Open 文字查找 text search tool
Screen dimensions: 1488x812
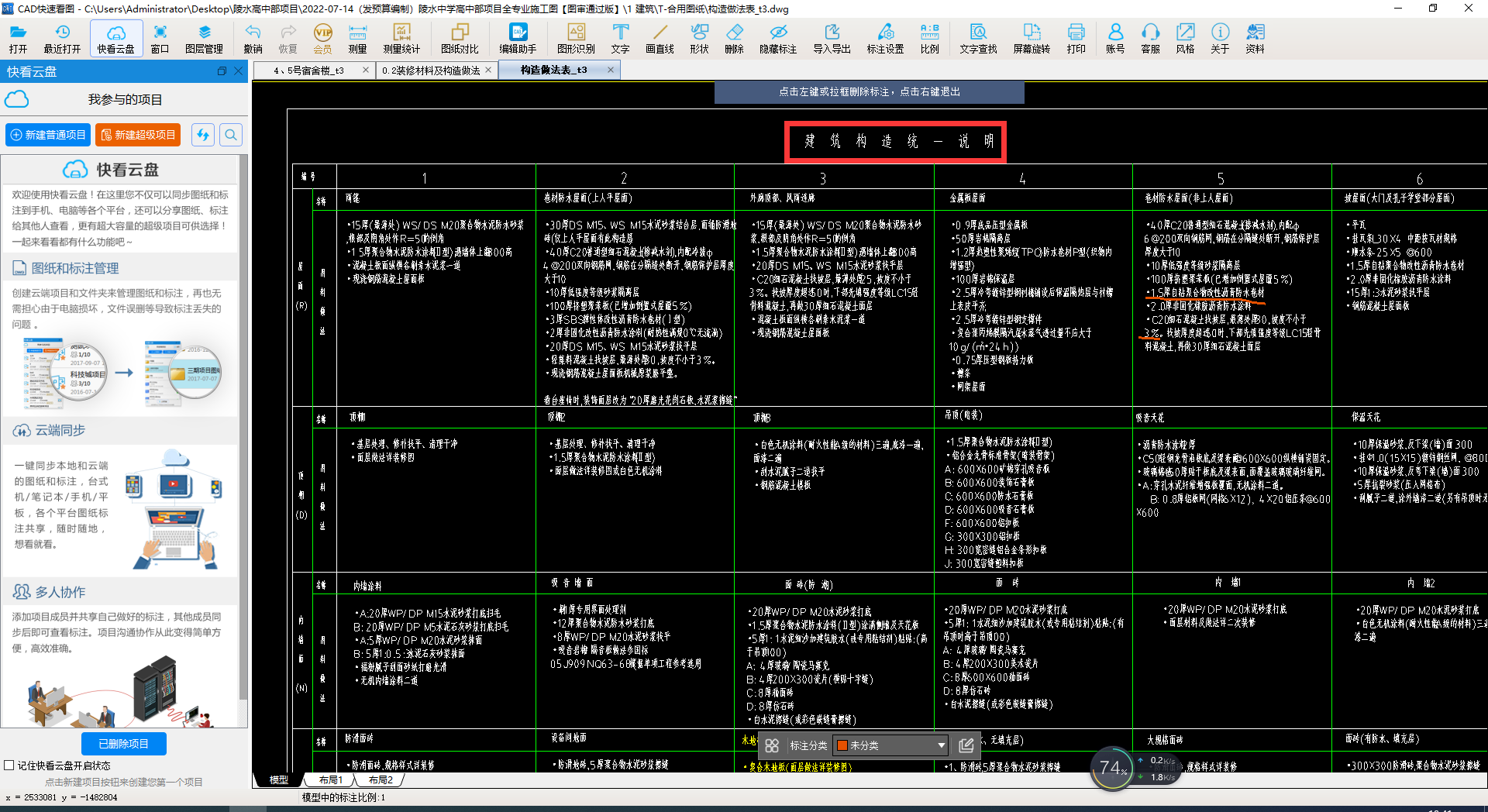click(978, 38)
